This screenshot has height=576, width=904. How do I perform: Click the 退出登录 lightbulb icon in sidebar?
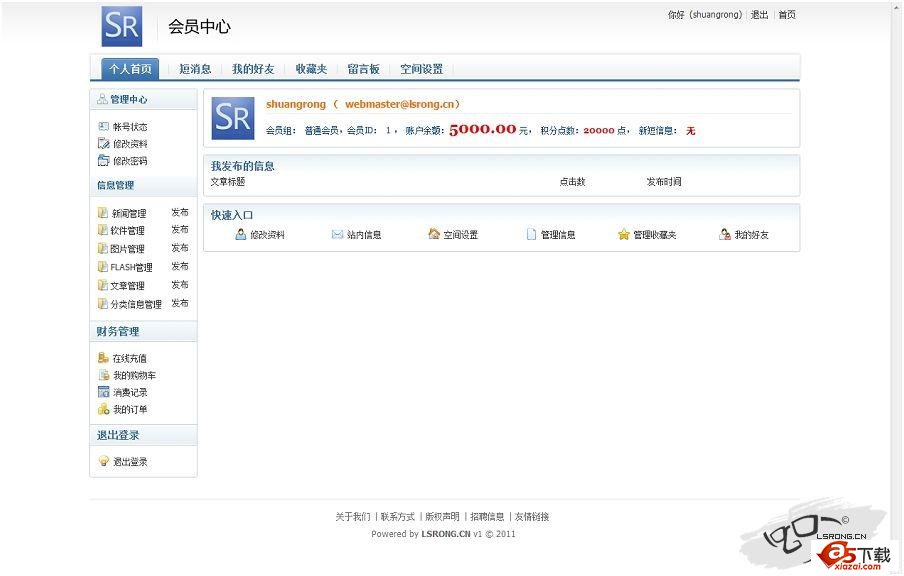(103, 462)
